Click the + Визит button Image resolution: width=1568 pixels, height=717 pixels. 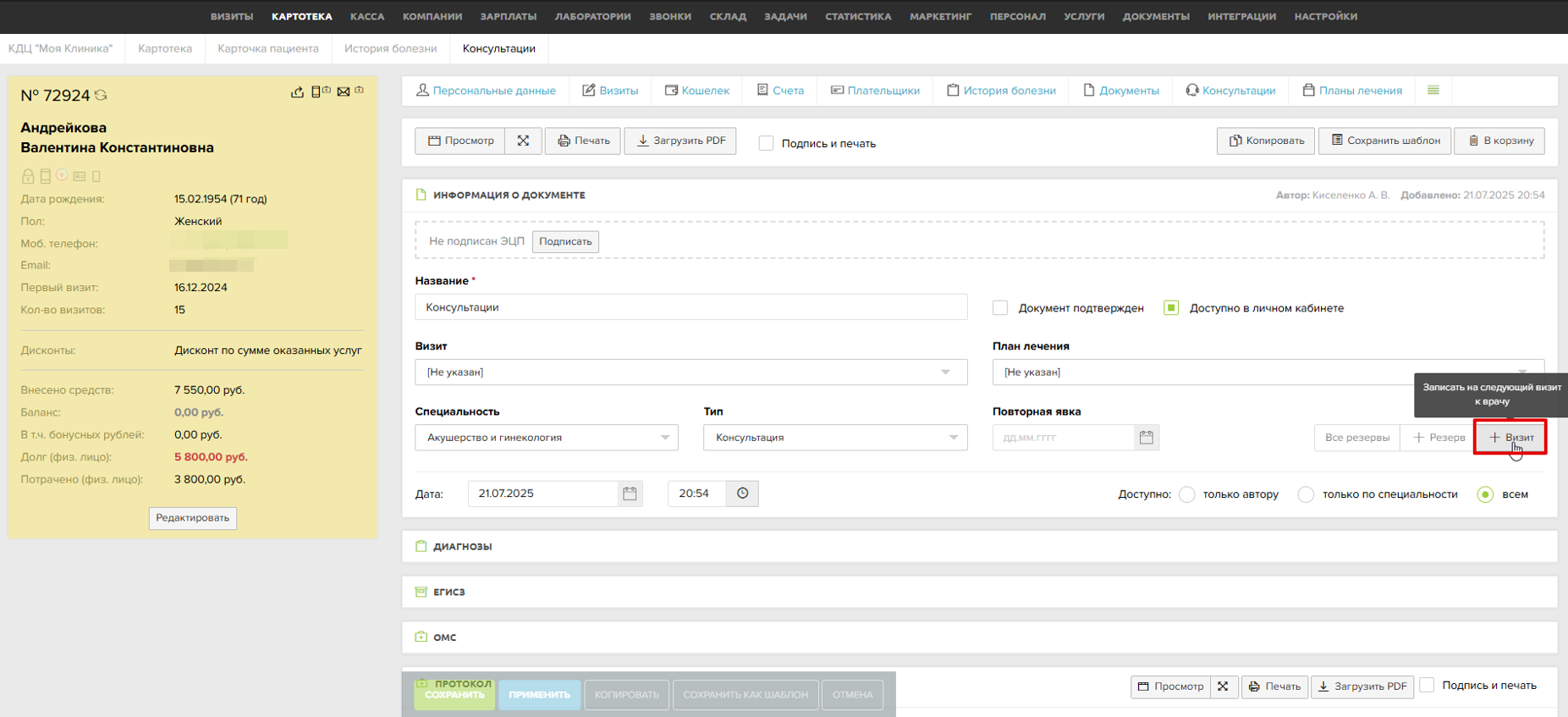1510,438
